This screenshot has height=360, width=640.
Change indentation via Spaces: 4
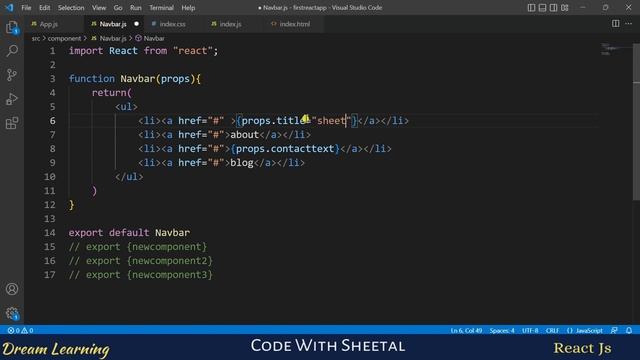pos(502,330)
